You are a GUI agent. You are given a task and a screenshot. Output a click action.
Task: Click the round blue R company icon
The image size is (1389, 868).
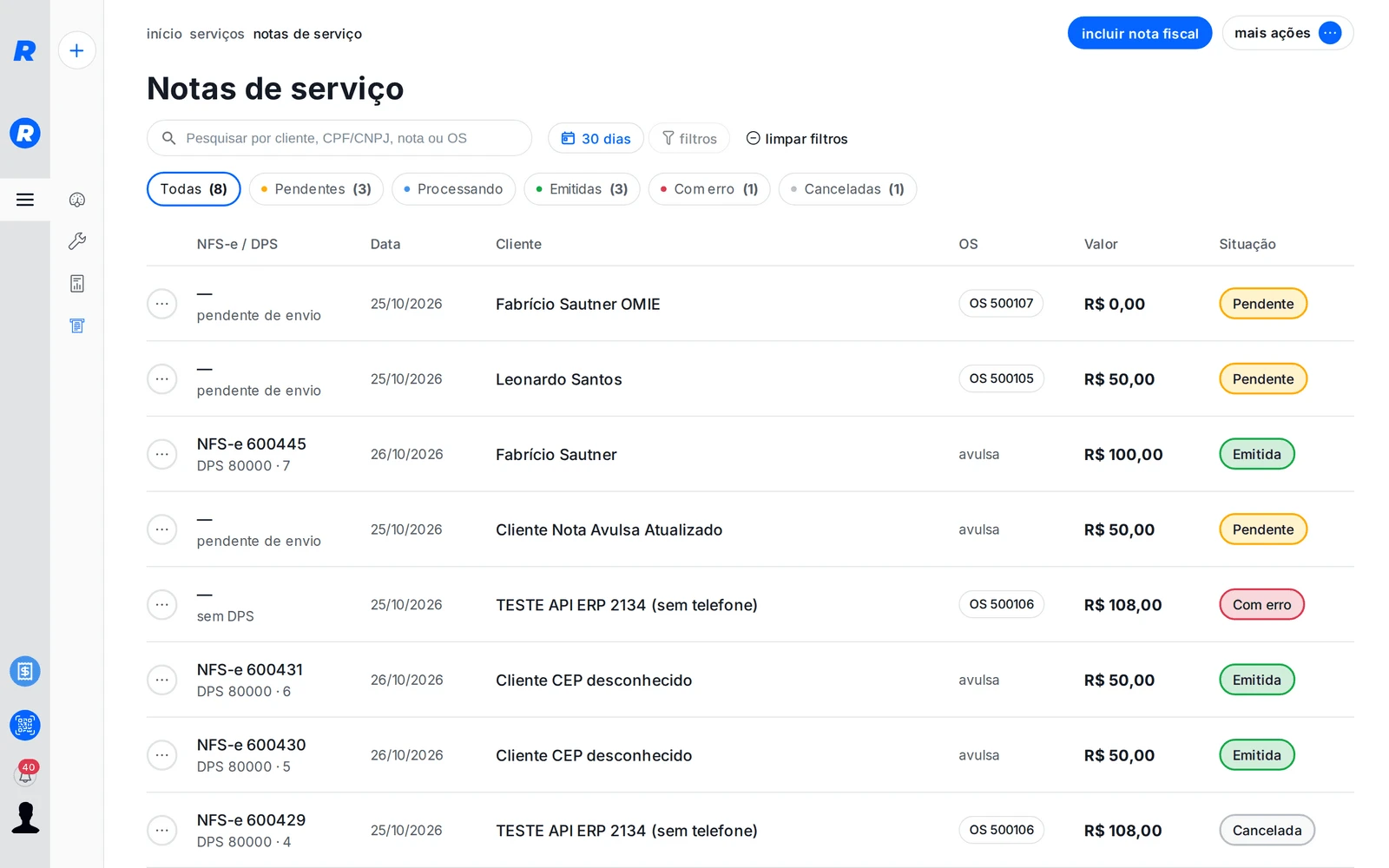25,133
